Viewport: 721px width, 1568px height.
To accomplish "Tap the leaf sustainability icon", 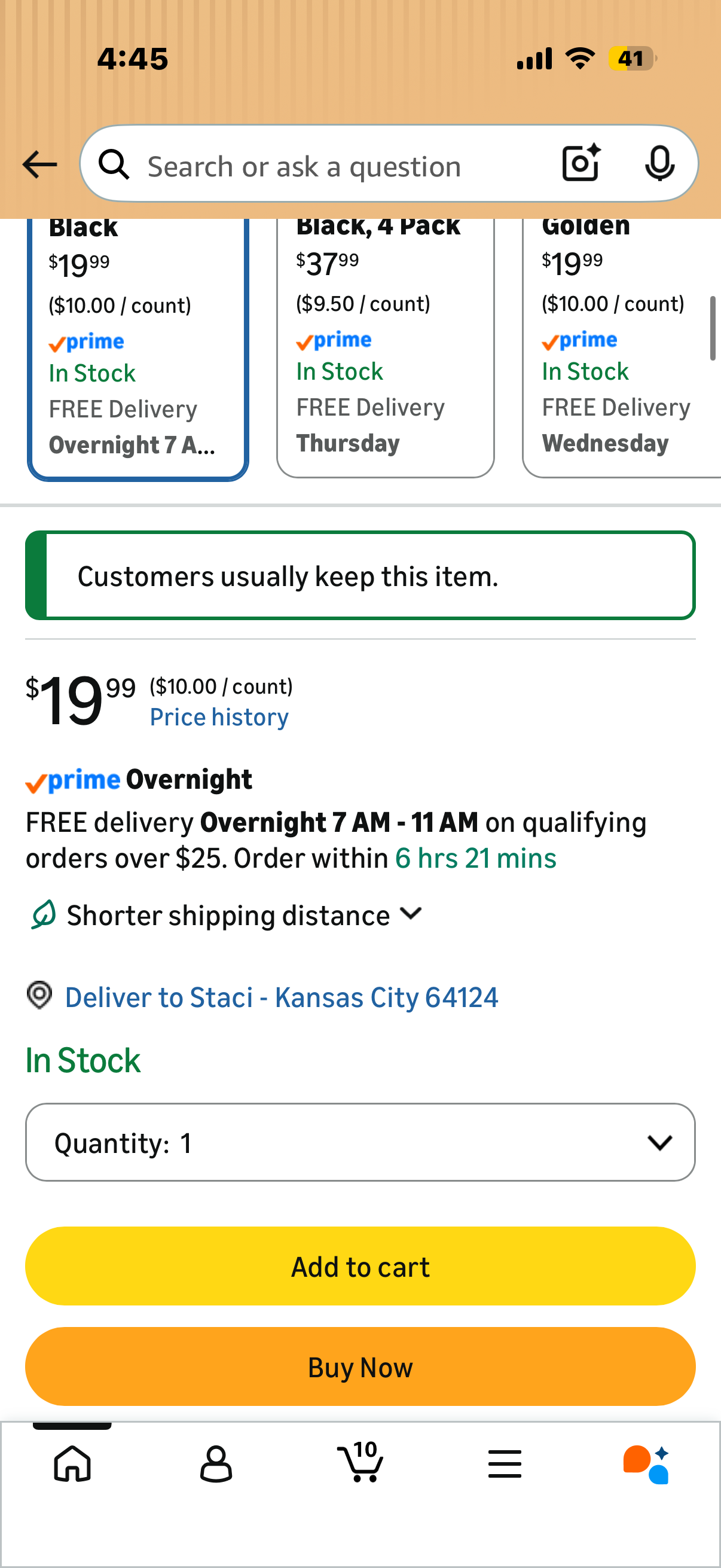I will pos(43,915).
